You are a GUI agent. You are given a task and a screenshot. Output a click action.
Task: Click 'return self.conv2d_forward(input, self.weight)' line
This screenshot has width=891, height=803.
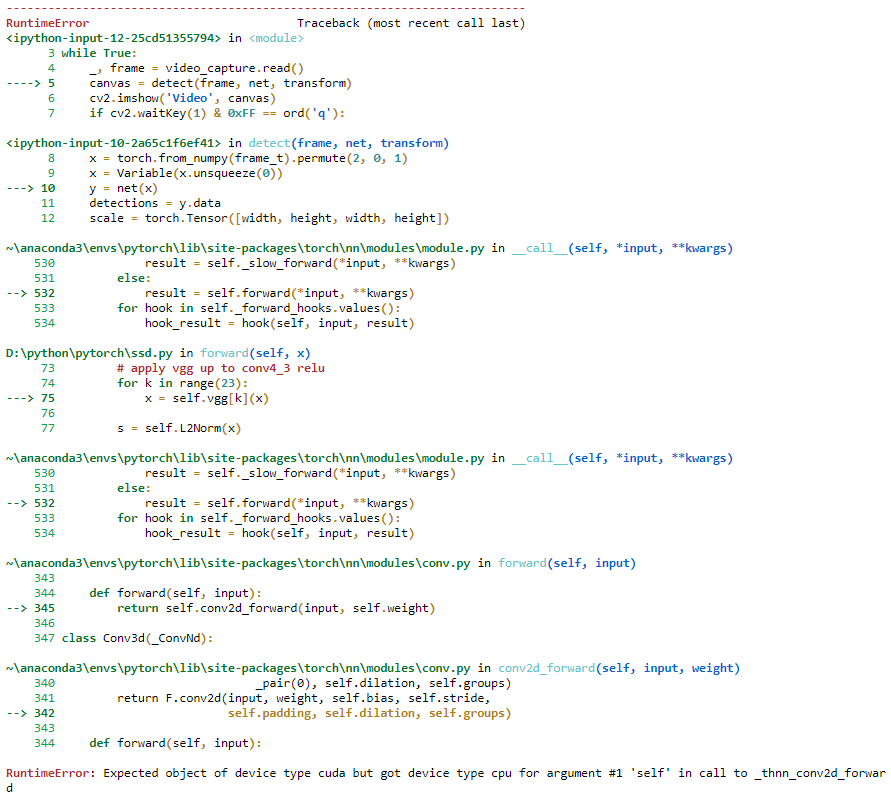coord(276,608)
